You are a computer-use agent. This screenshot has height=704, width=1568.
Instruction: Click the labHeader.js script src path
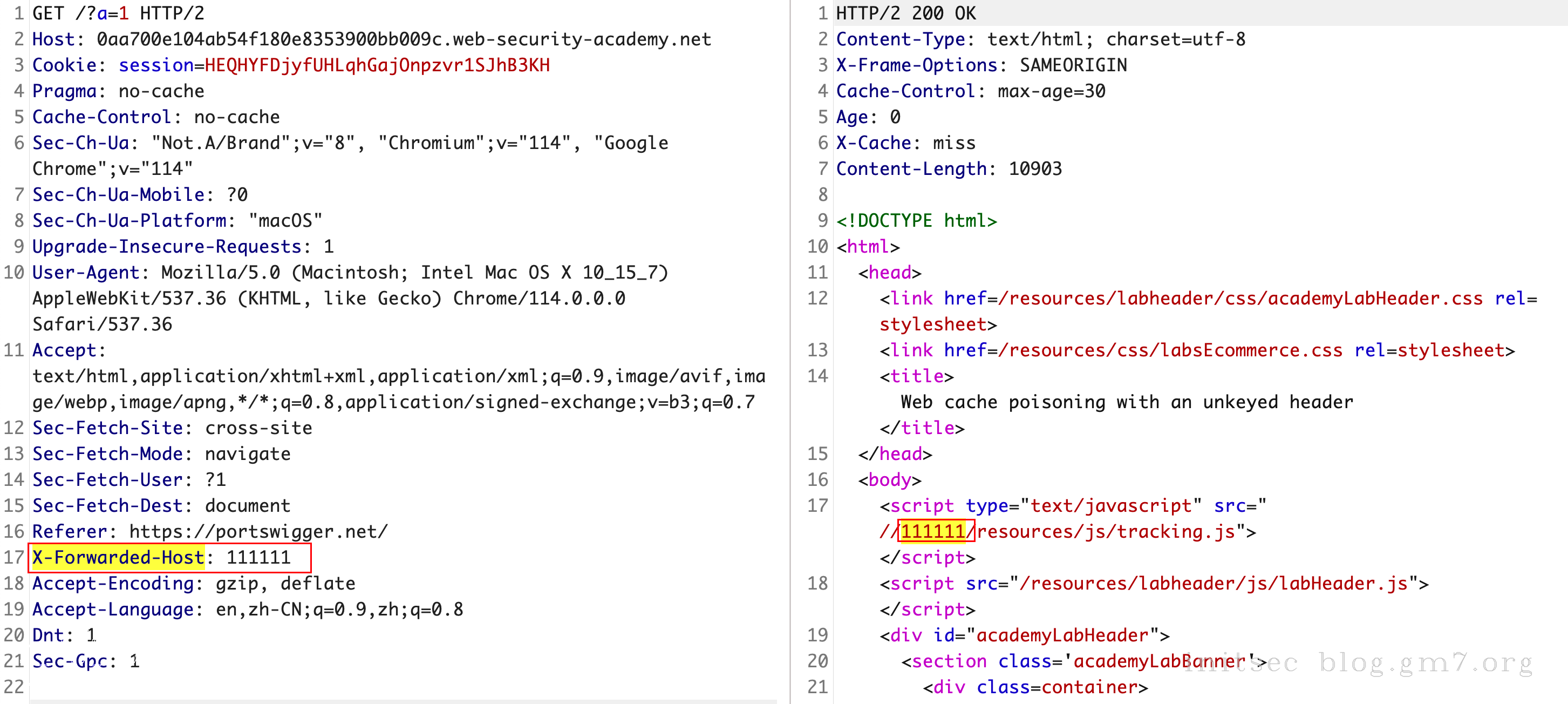point(1214,584)
